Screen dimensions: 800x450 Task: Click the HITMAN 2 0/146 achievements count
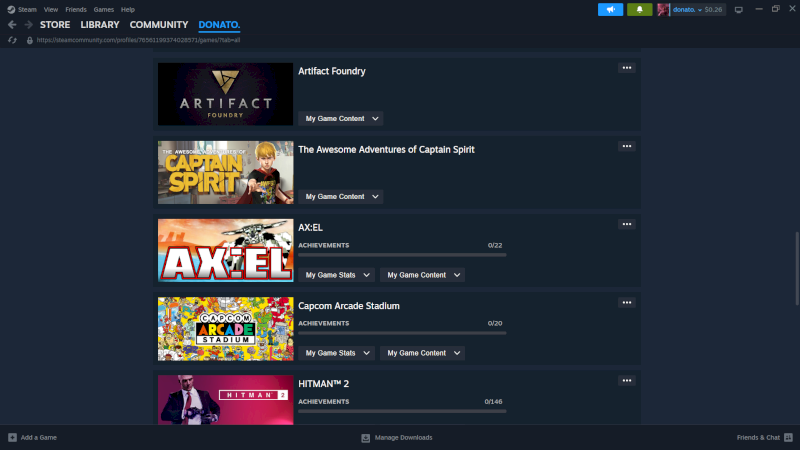(x=493, y=402)
